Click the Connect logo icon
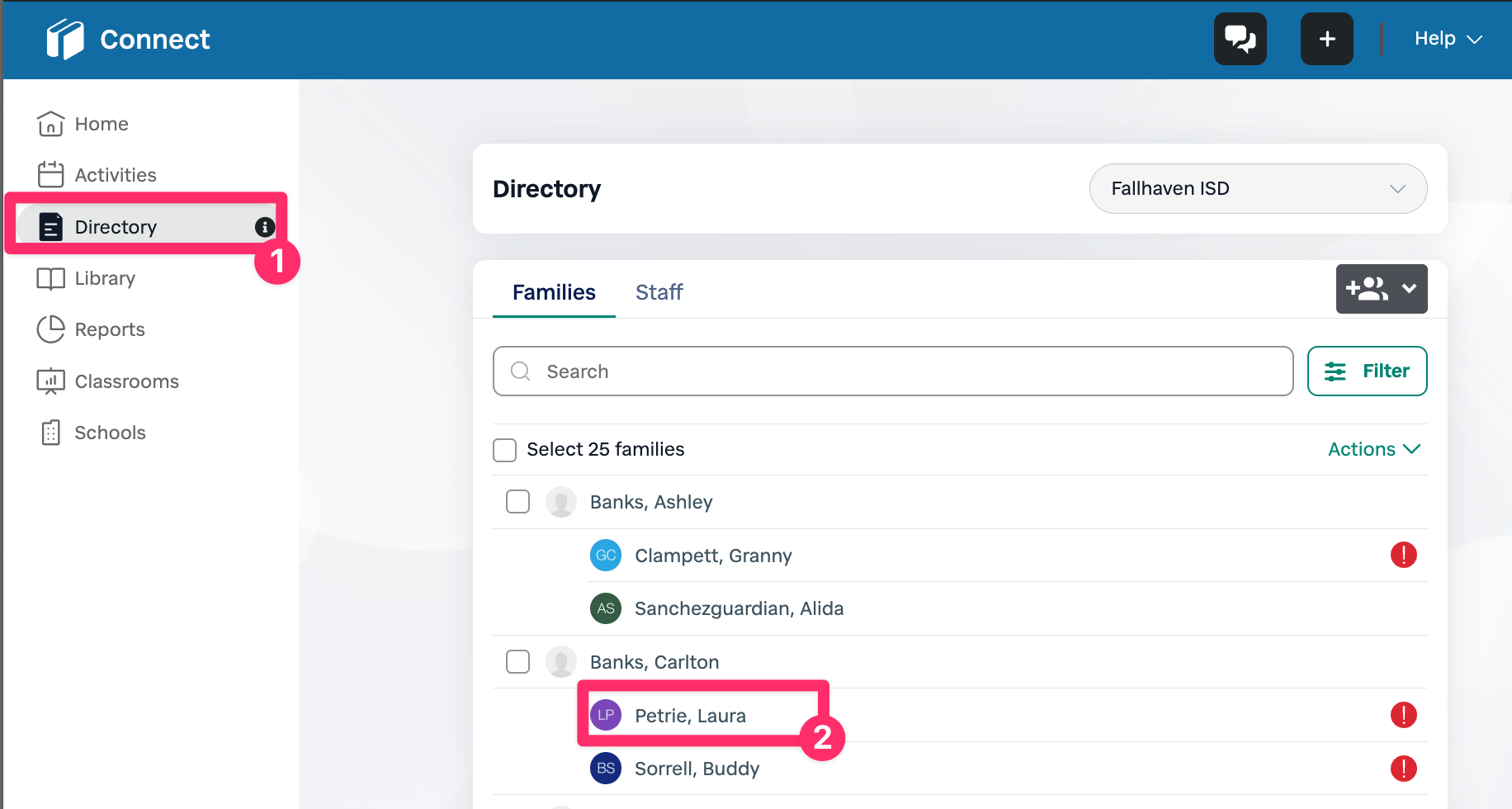The height and width of the screenshot is (809, 1512). pos(65,39)
